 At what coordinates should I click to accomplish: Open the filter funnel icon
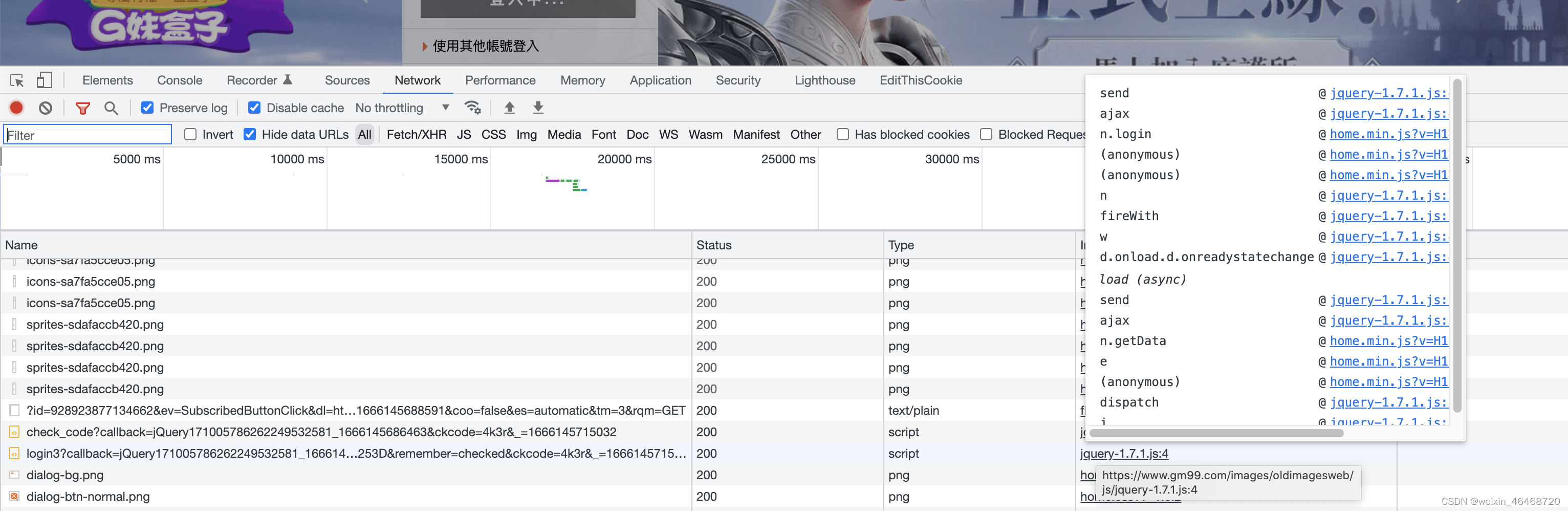coord(82,107)
